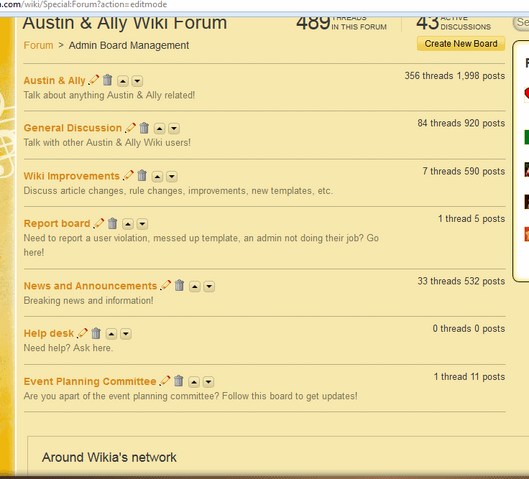Trash the Event Planning Committee board
The width and height of the screenshot is (529, 479).
(x=179, y=381)
